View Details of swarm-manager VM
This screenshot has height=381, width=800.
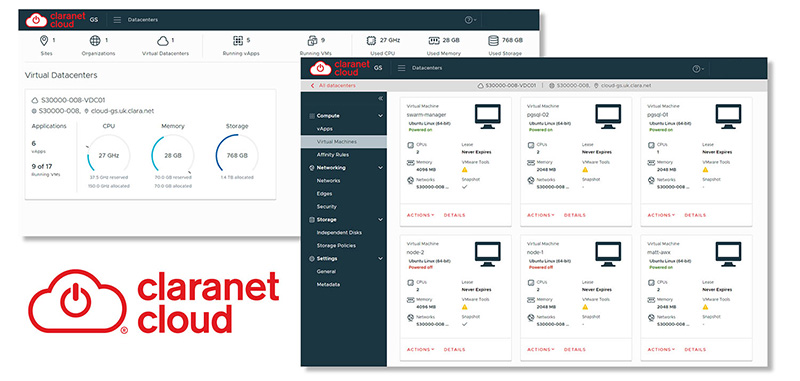(455, 215)
